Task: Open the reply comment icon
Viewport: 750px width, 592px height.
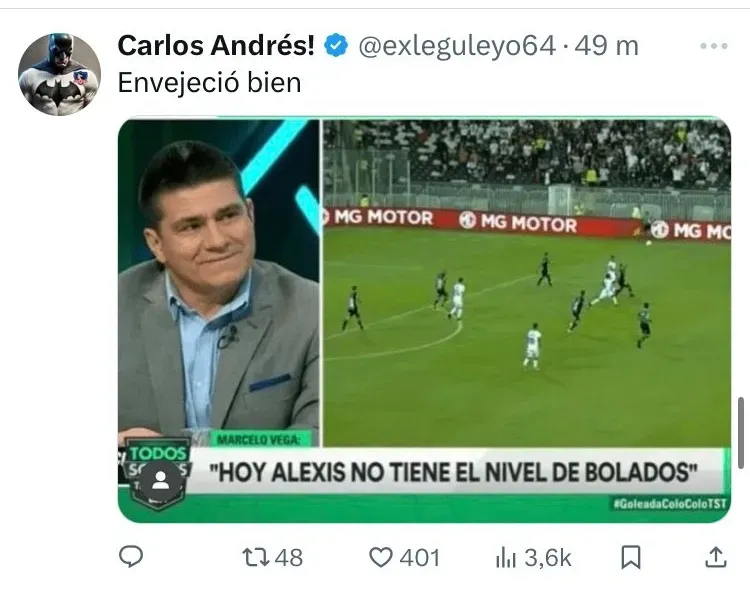Action: [x=131, y=557]
